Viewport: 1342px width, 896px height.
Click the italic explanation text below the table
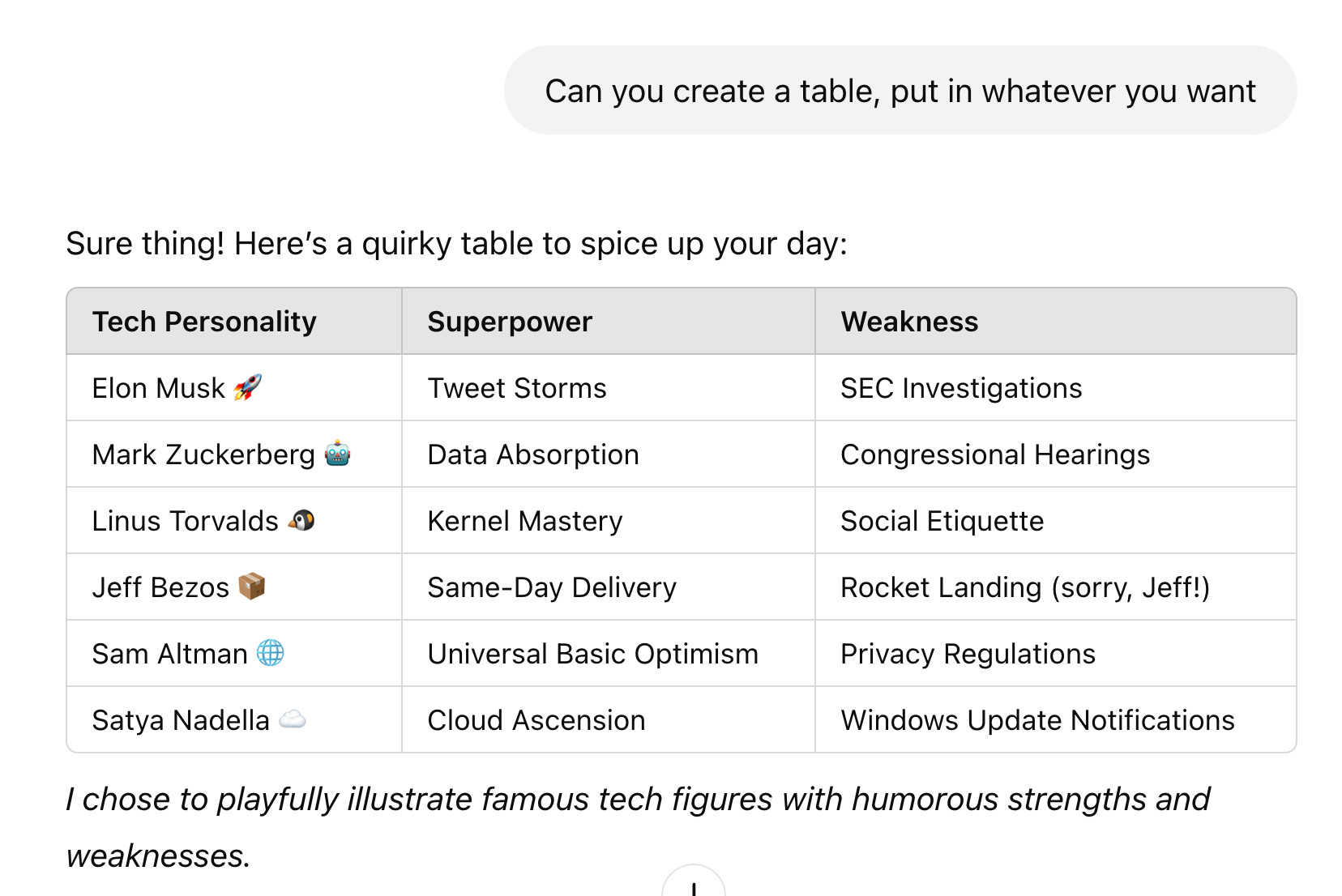638,827
